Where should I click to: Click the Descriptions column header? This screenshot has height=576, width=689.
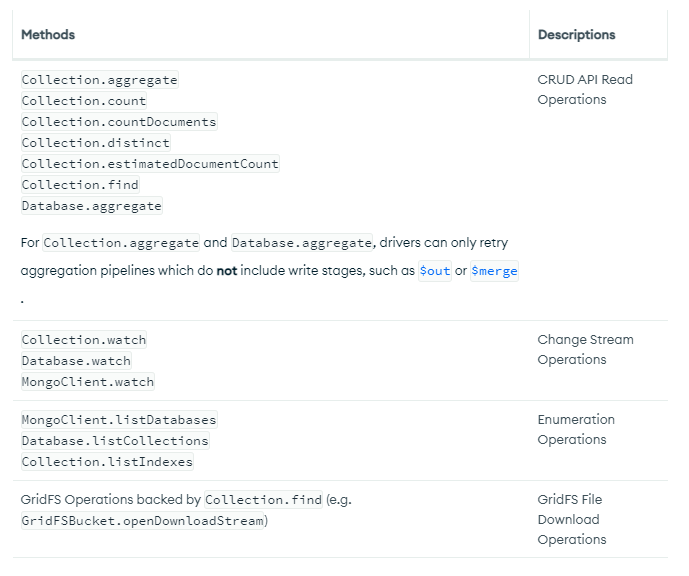[x=576, y=35]
